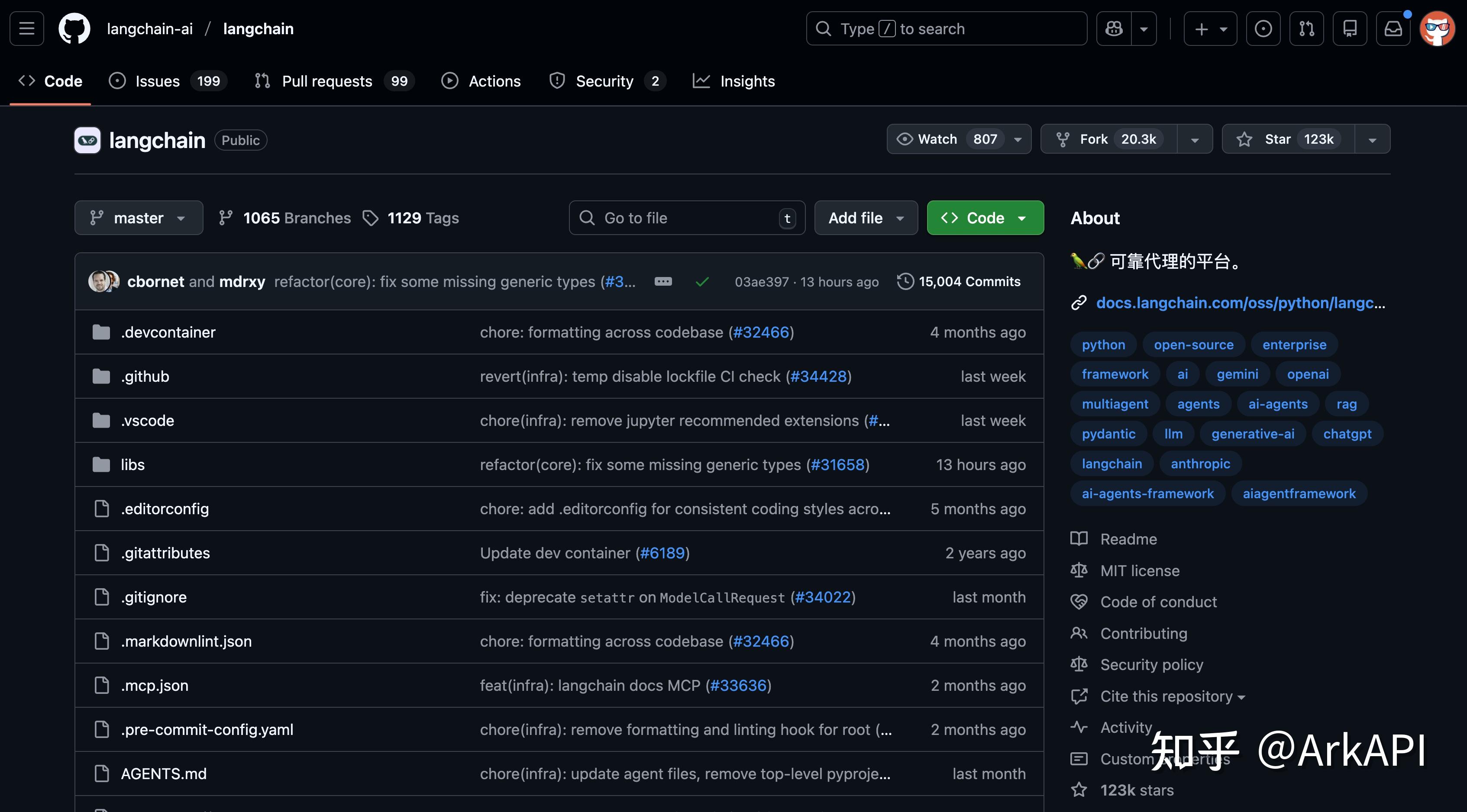
Task: Click cbornet and mdrxy author avatars
Action: point(103,281)
